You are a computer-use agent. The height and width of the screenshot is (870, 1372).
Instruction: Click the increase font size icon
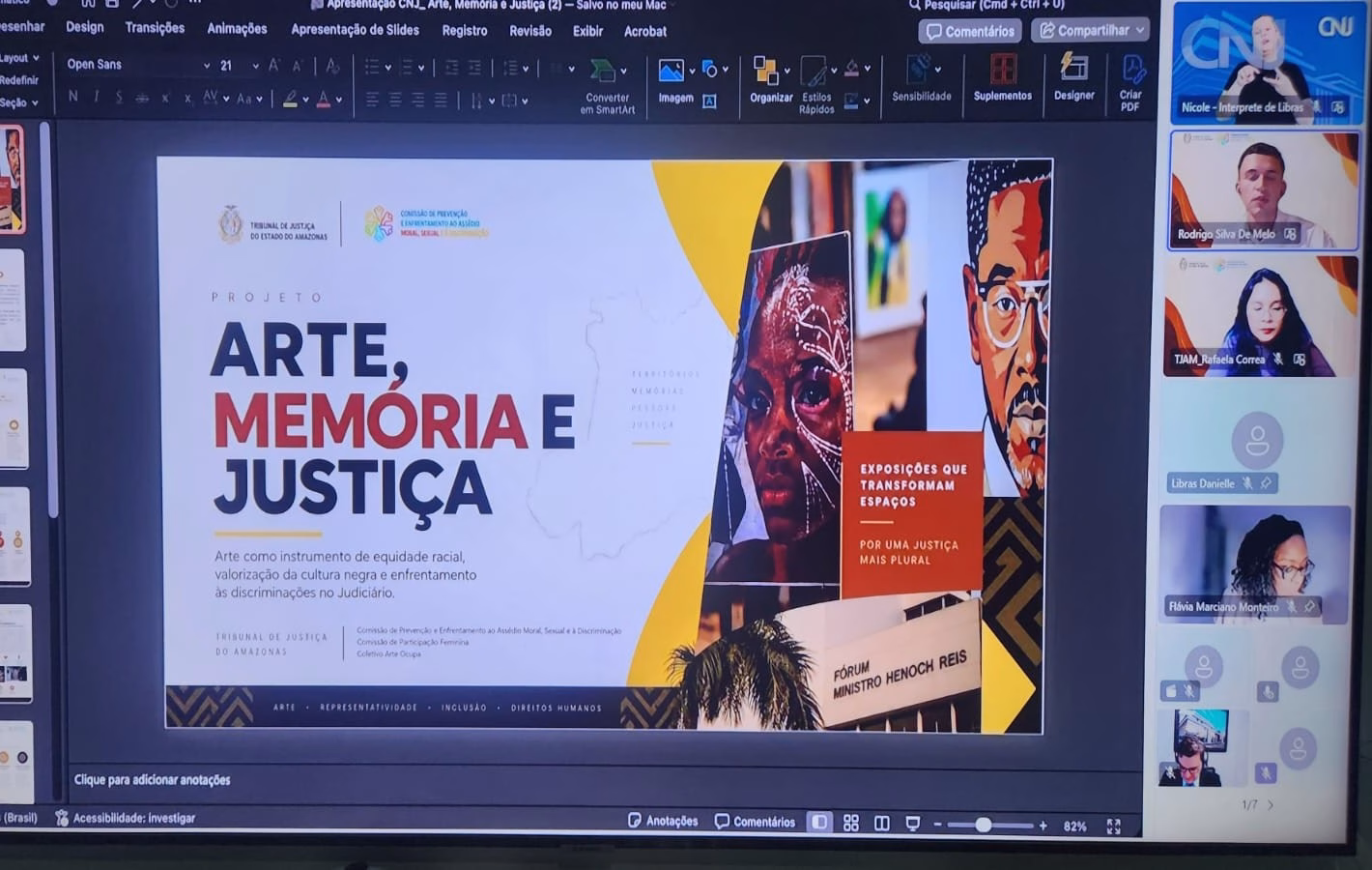coord(274,66)
